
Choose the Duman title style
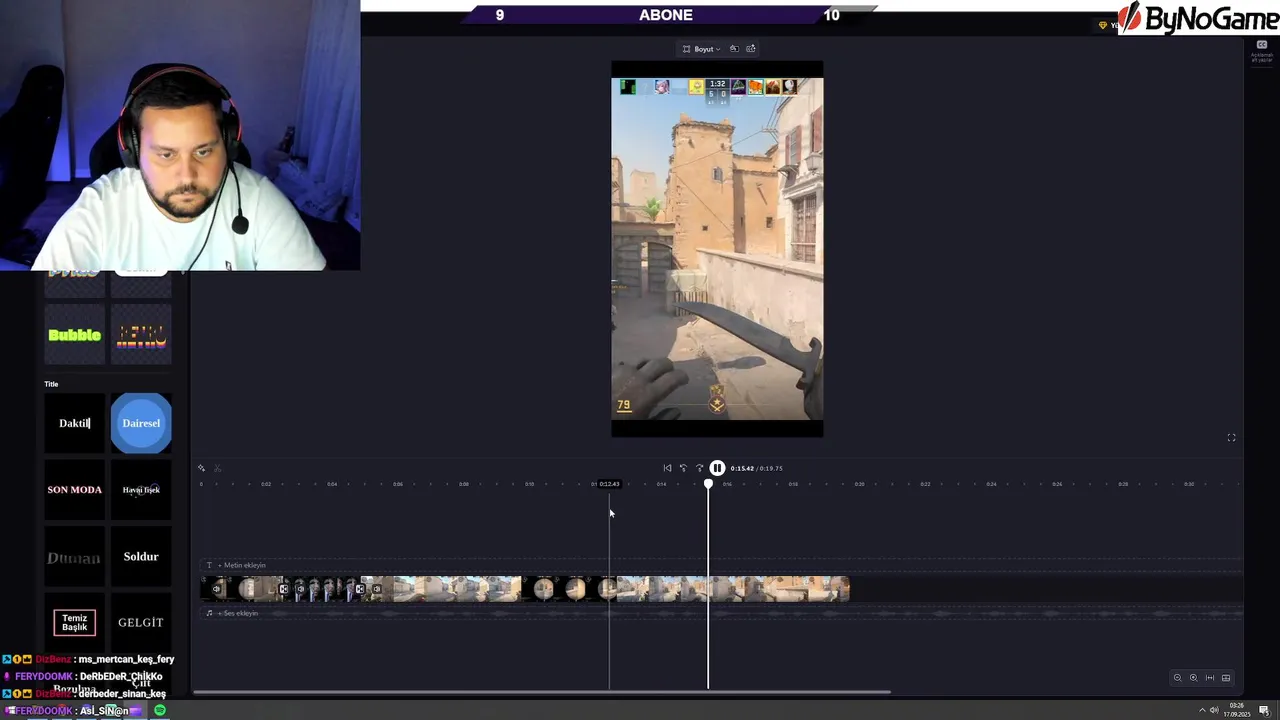click(75, 557)
